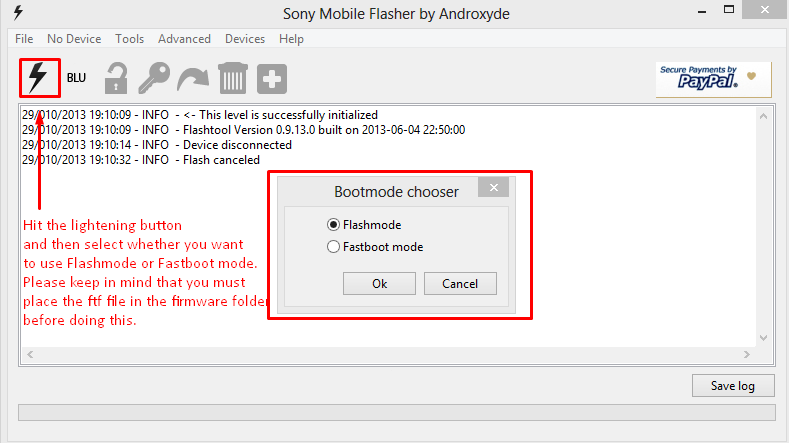789x443 pixels.
Task: Select the key icon in toolbar
Action: coord(154,78)
